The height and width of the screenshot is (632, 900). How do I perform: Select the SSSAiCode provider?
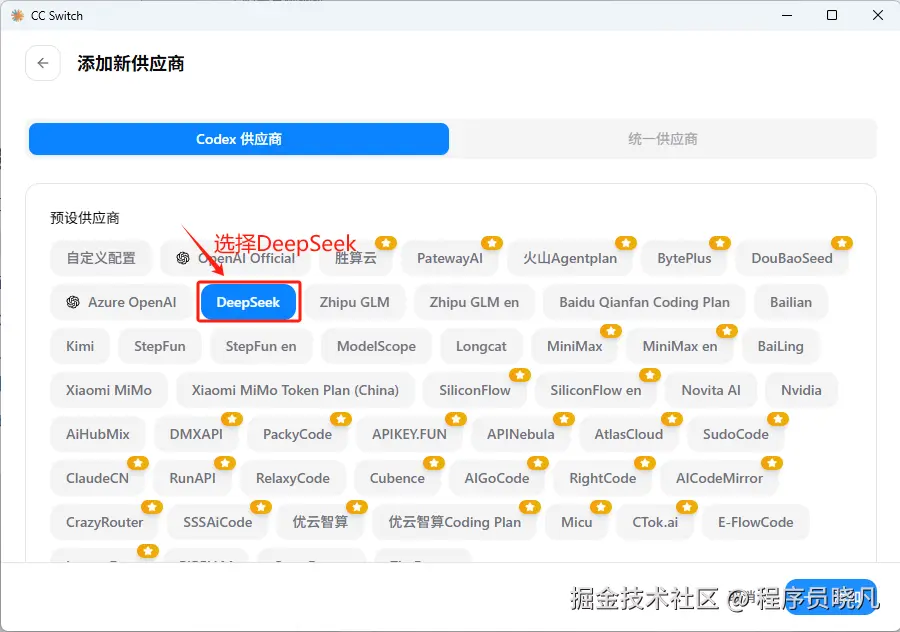point(218,522)
